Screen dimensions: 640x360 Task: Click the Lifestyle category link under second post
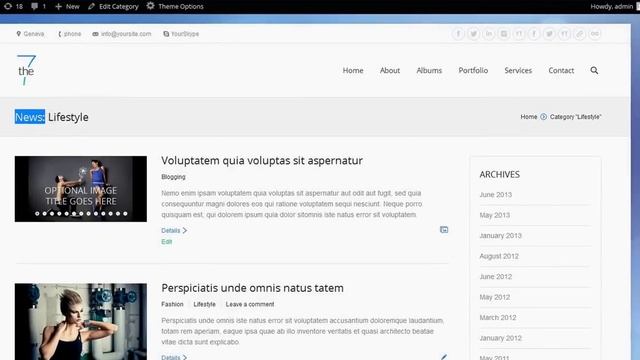click(204, 304)
